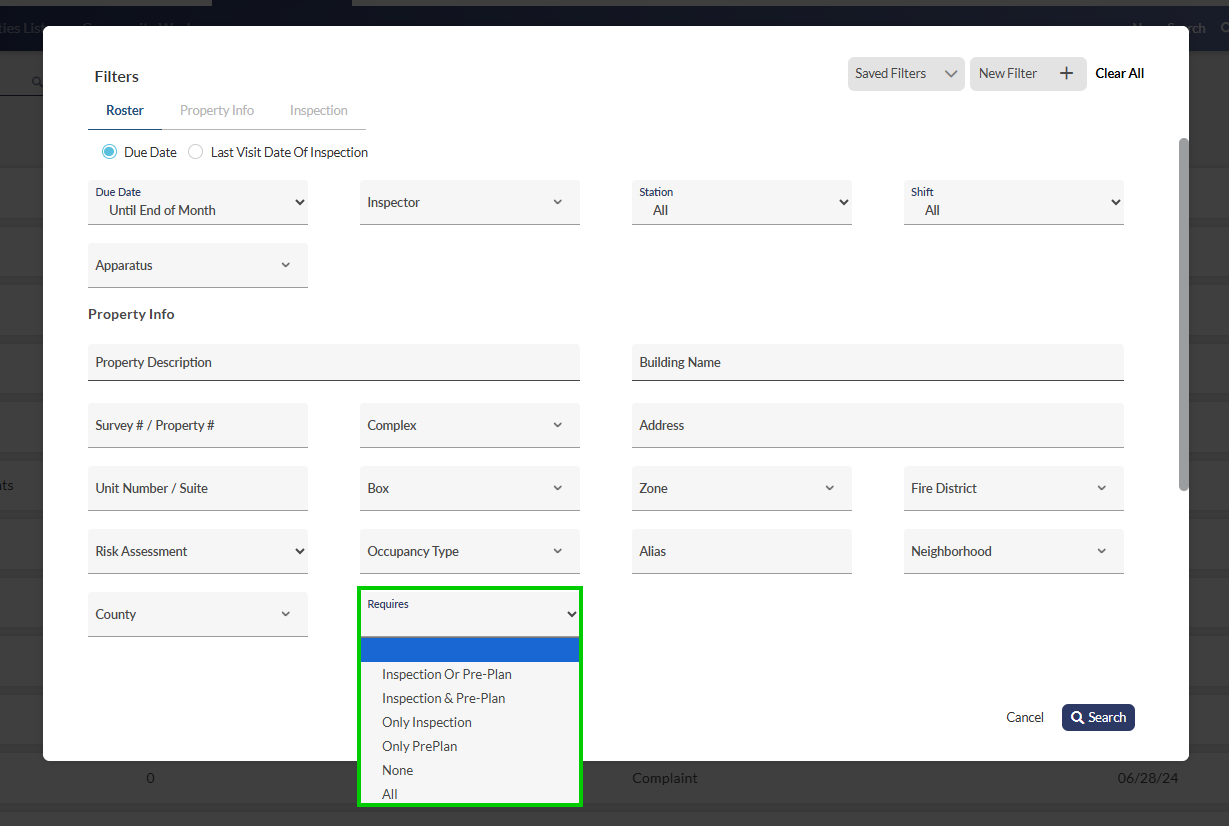Click the Search button with magnifier icon
Viewport: 1229px width, 826px height.
pos(1097,717)
